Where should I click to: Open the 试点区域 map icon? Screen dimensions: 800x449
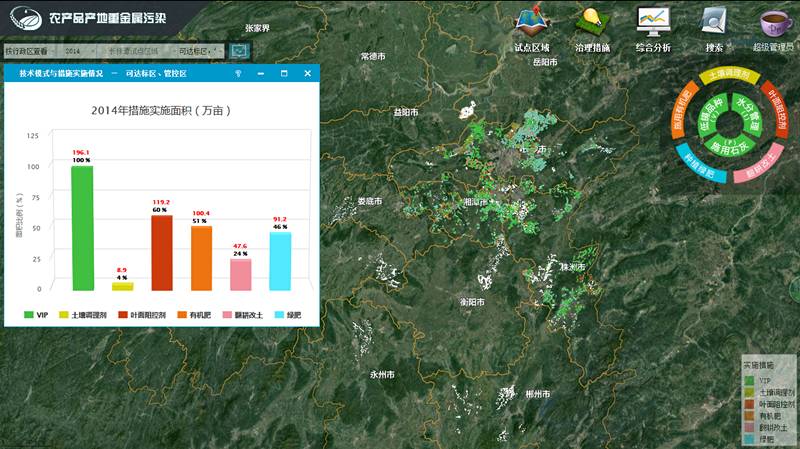[531, 22]
